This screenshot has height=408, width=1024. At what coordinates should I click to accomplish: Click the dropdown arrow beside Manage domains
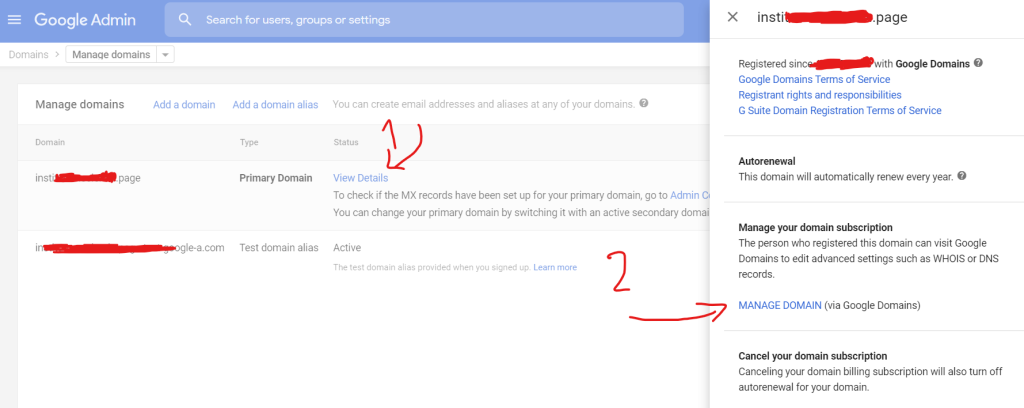[x=165, y=55]
